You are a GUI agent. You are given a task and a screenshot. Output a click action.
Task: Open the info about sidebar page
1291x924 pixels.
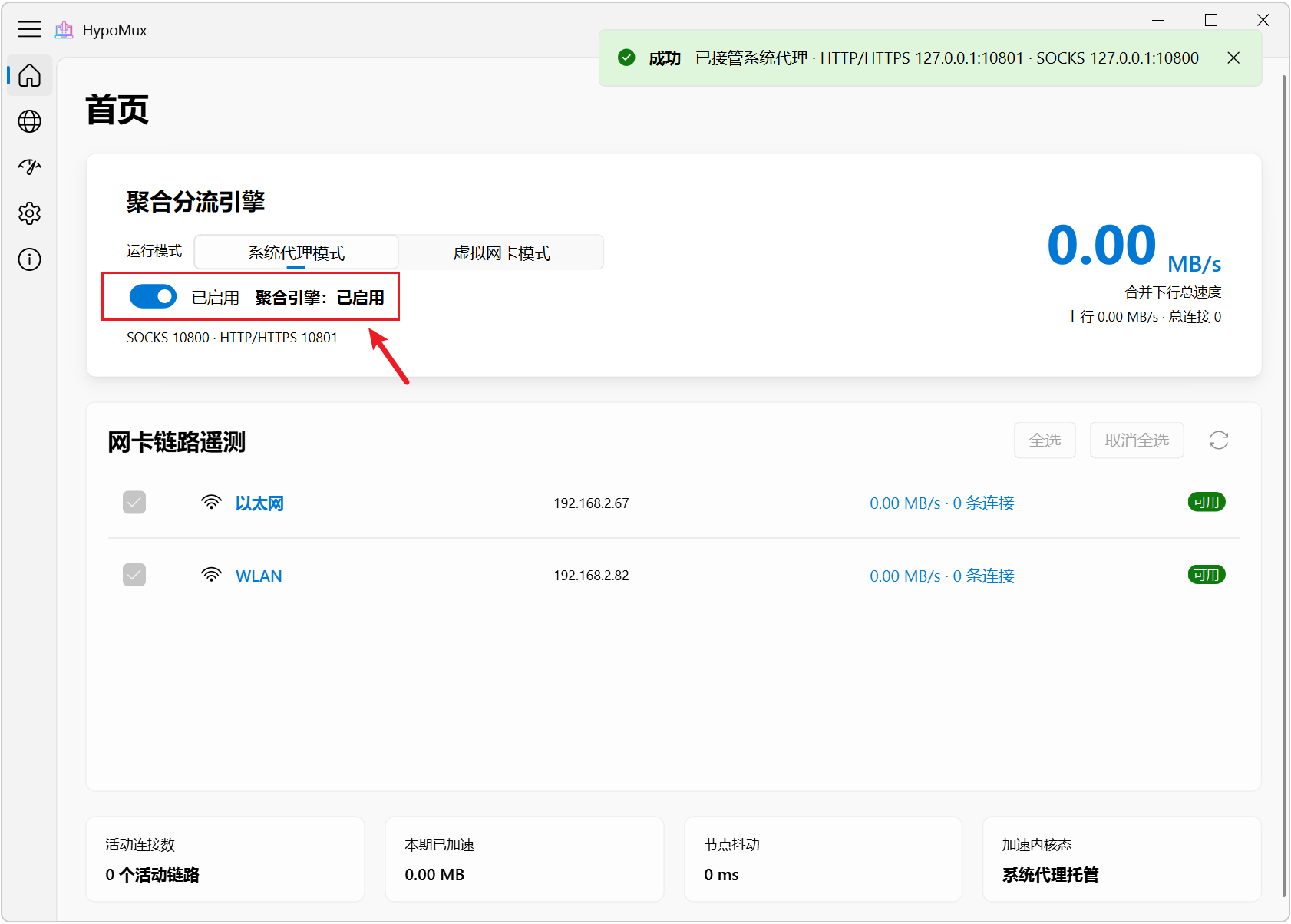point(29,259)
